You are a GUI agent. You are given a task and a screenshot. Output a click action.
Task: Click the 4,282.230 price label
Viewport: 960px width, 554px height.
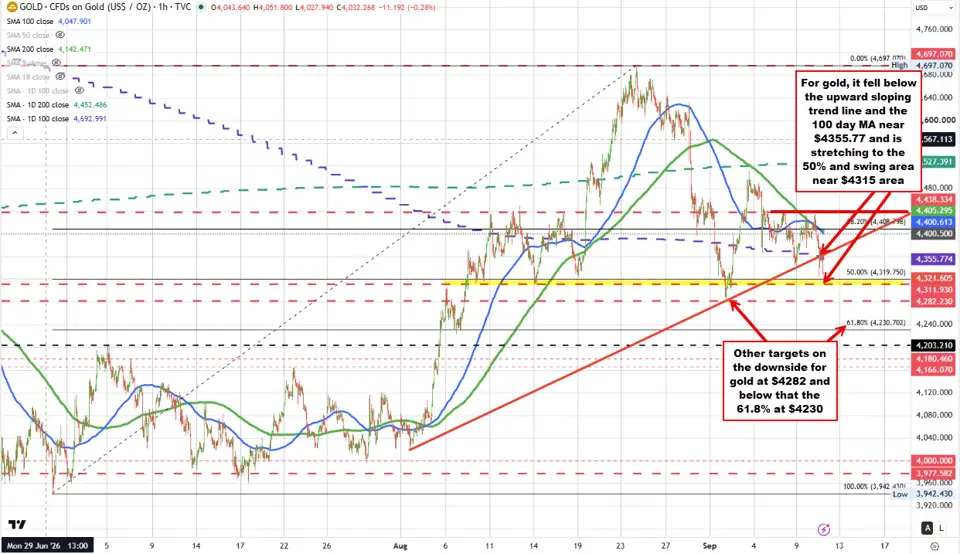(x=933, y=301)
